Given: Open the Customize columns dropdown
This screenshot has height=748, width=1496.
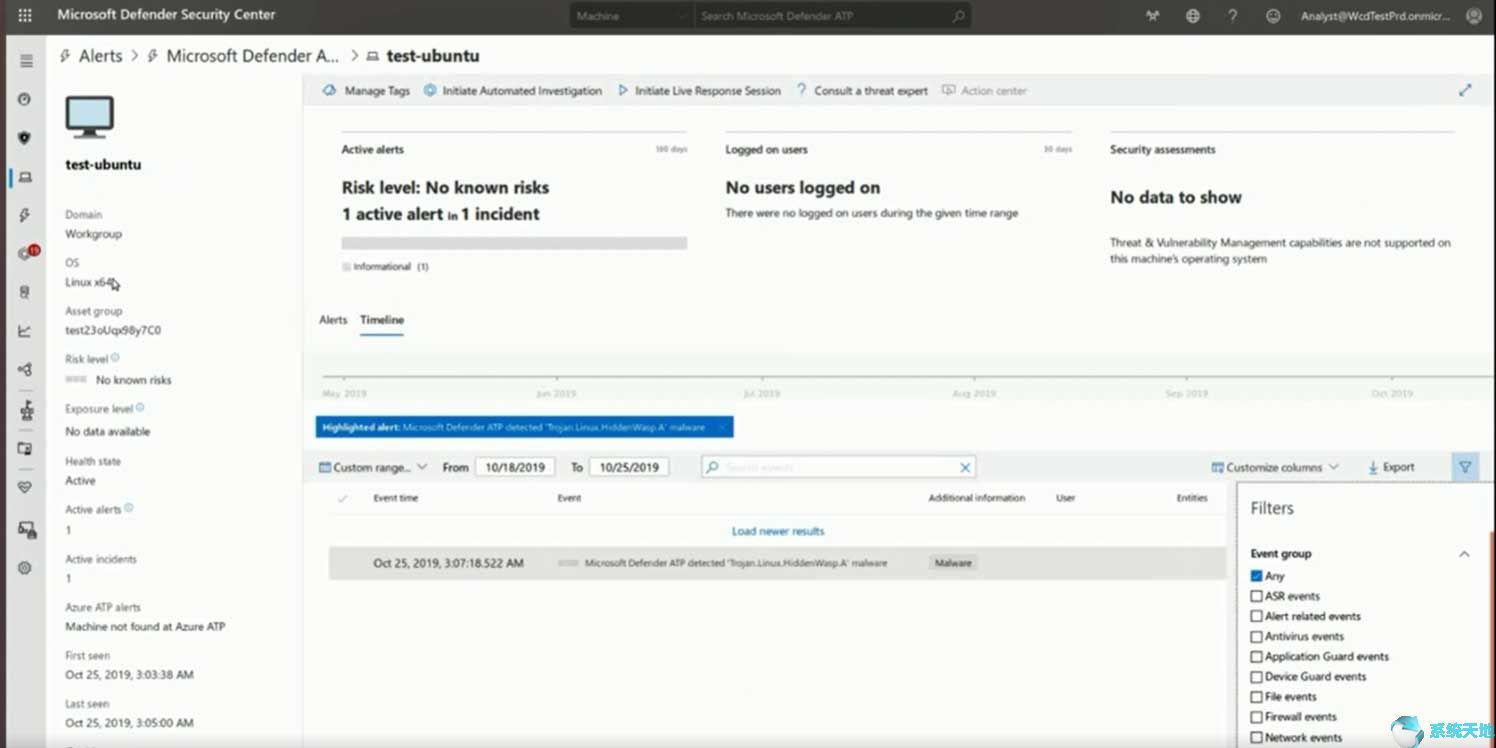Looking at the screenshot, I should pos(1274,467).
